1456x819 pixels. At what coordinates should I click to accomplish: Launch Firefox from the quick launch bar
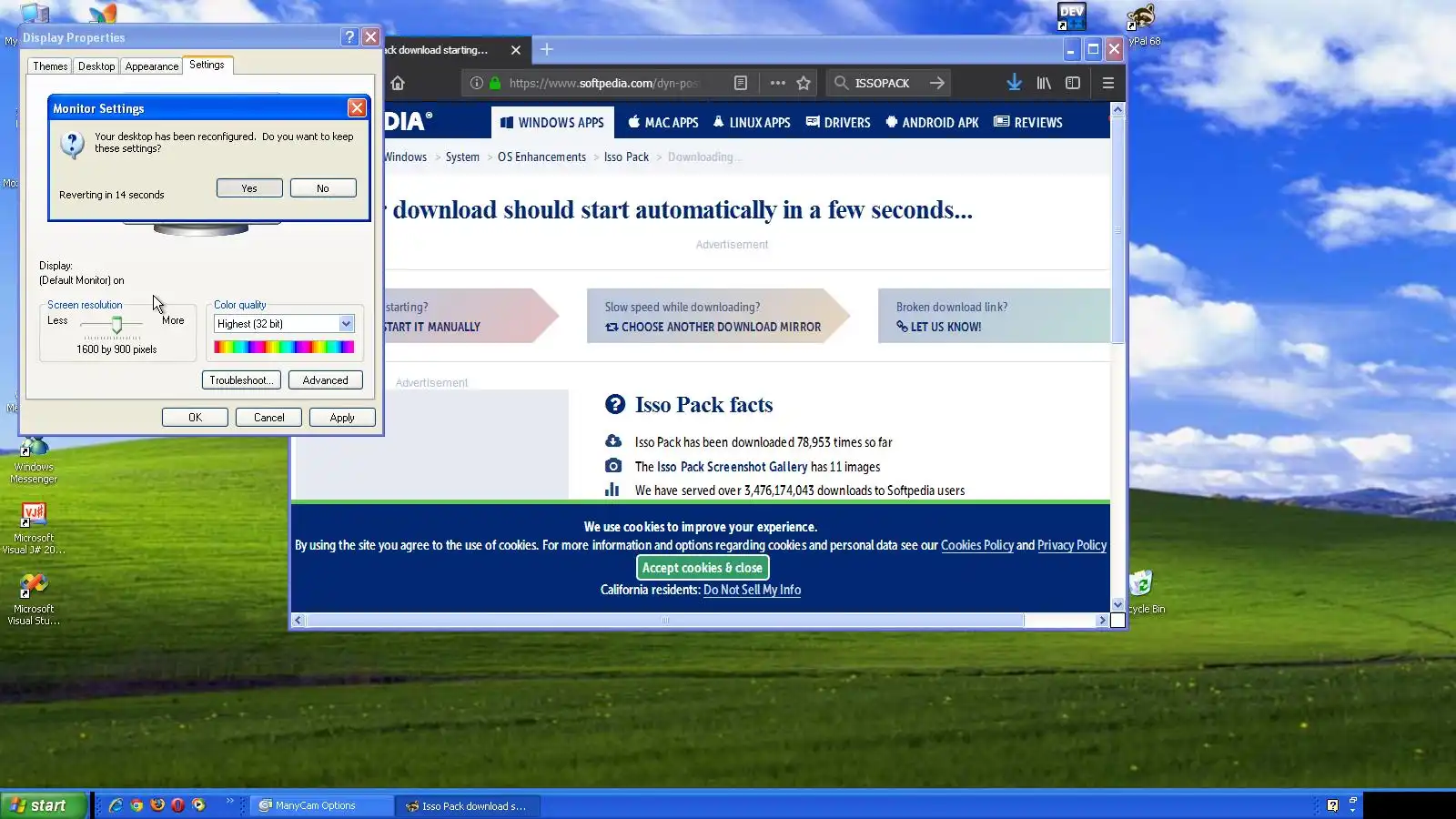point(157,805)
